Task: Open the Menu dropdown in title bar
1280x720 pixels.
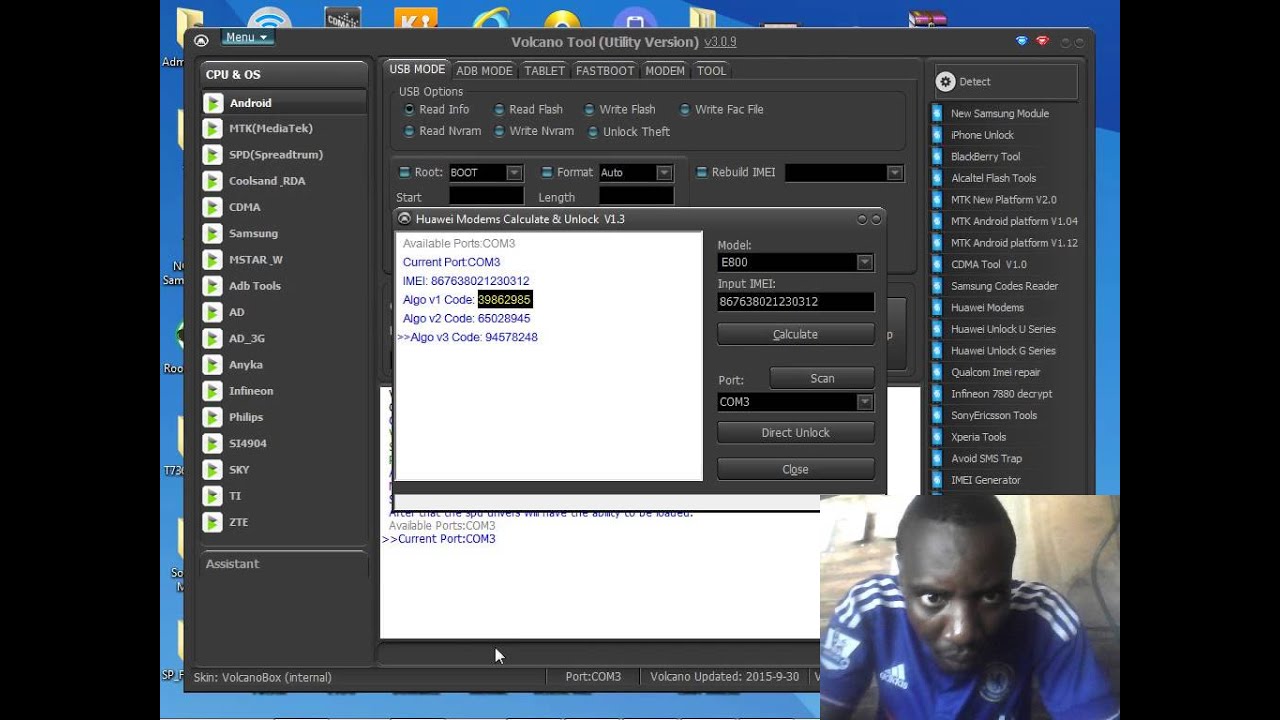Action: coord(246,37)
